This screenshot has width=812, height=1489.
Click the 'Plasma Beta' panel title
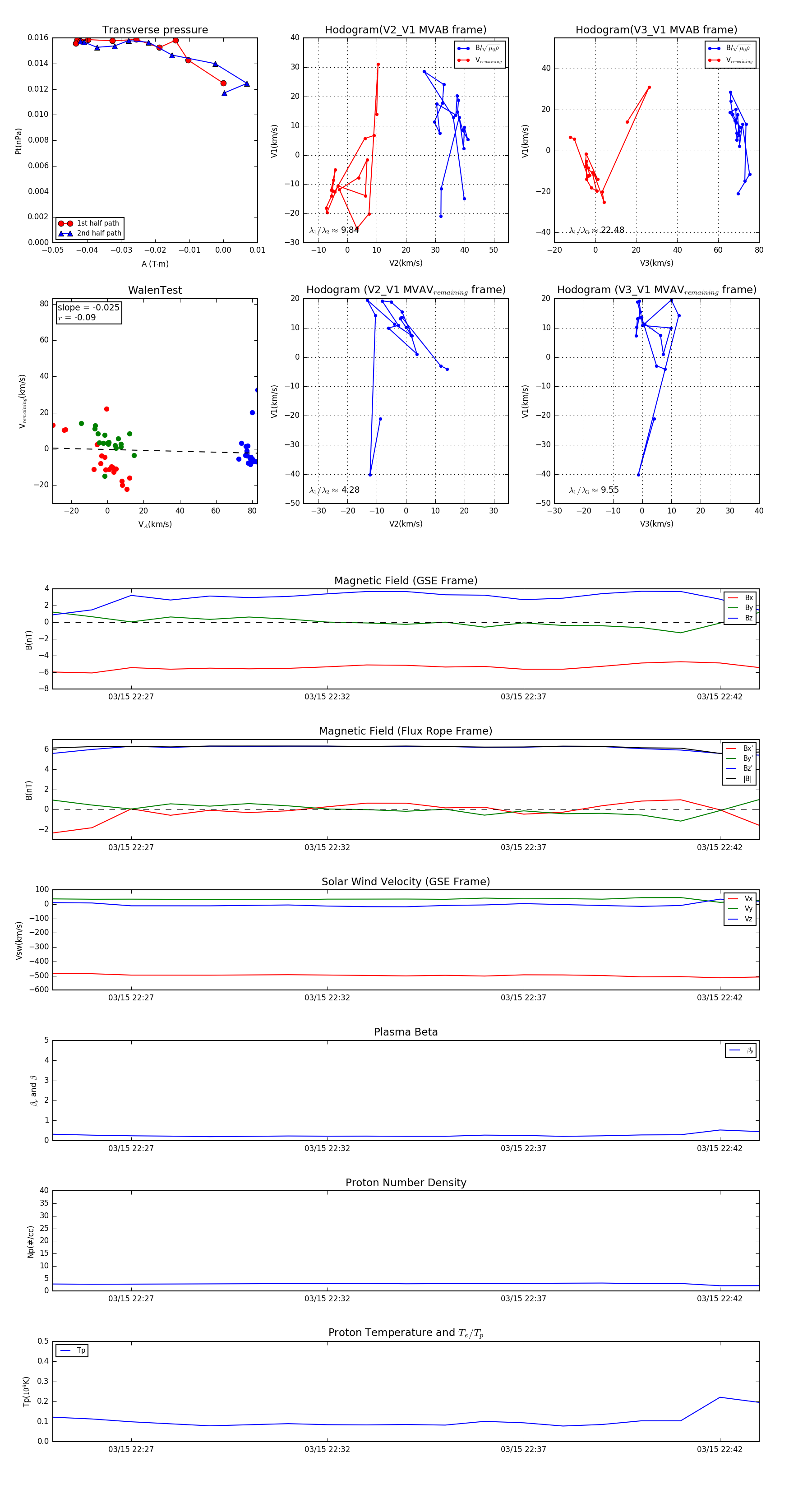point(406,1032)
